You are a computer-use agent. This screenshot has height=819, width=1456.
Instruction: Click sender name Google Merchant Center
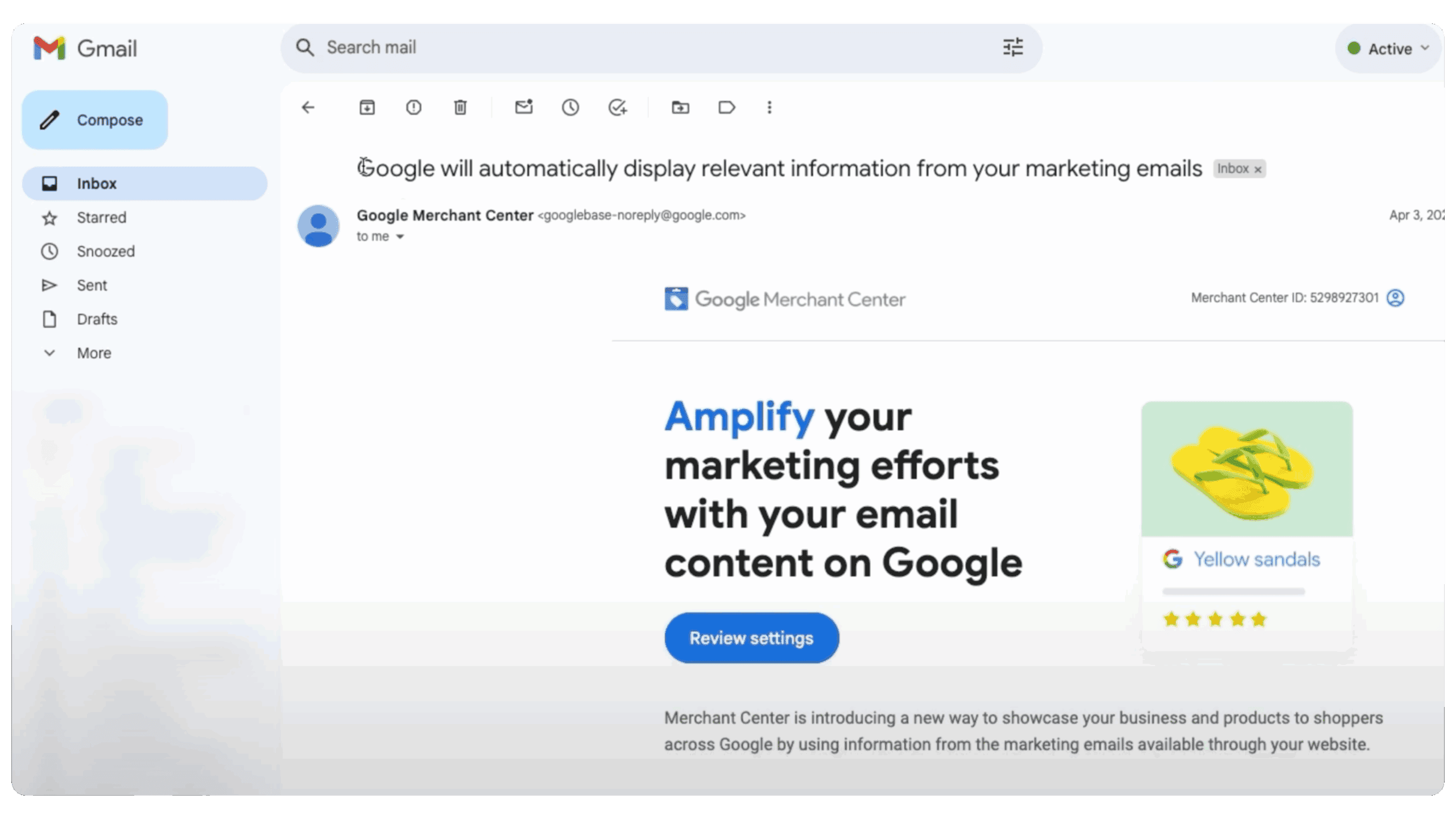pos(445,216)
